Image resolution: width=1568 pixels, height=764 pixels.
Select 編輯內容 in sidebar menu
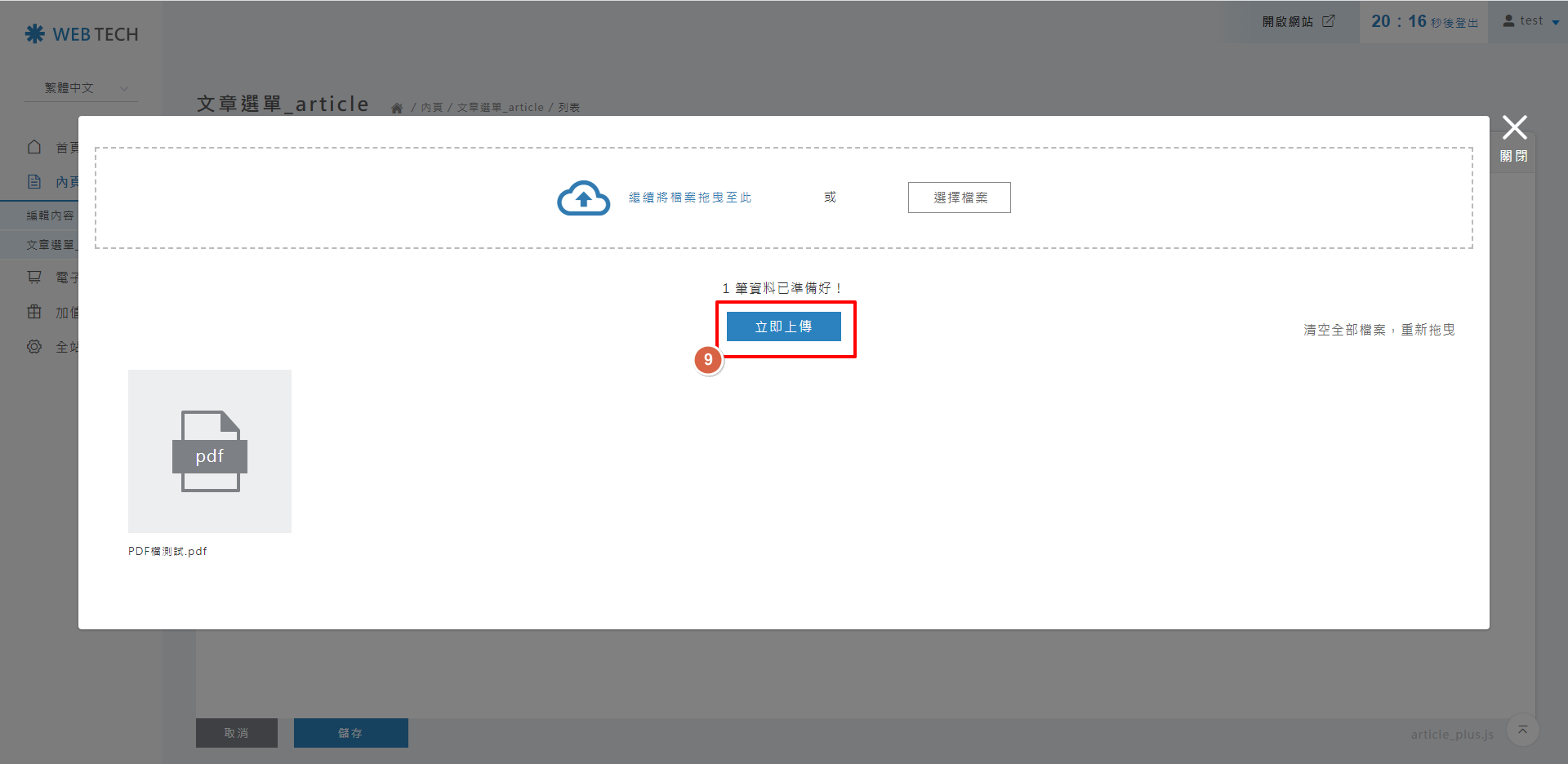[x=50, y=215]
